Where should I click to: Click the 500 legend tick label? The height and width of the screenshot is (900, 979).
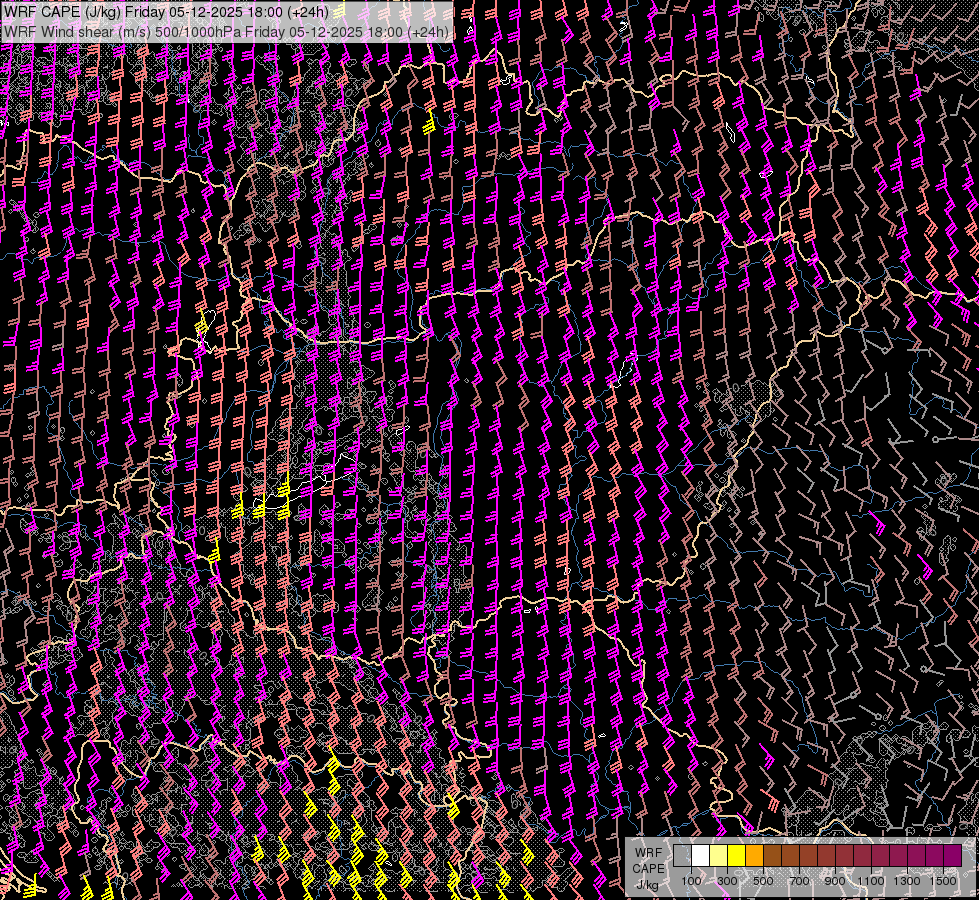click(x=763, y=881)
